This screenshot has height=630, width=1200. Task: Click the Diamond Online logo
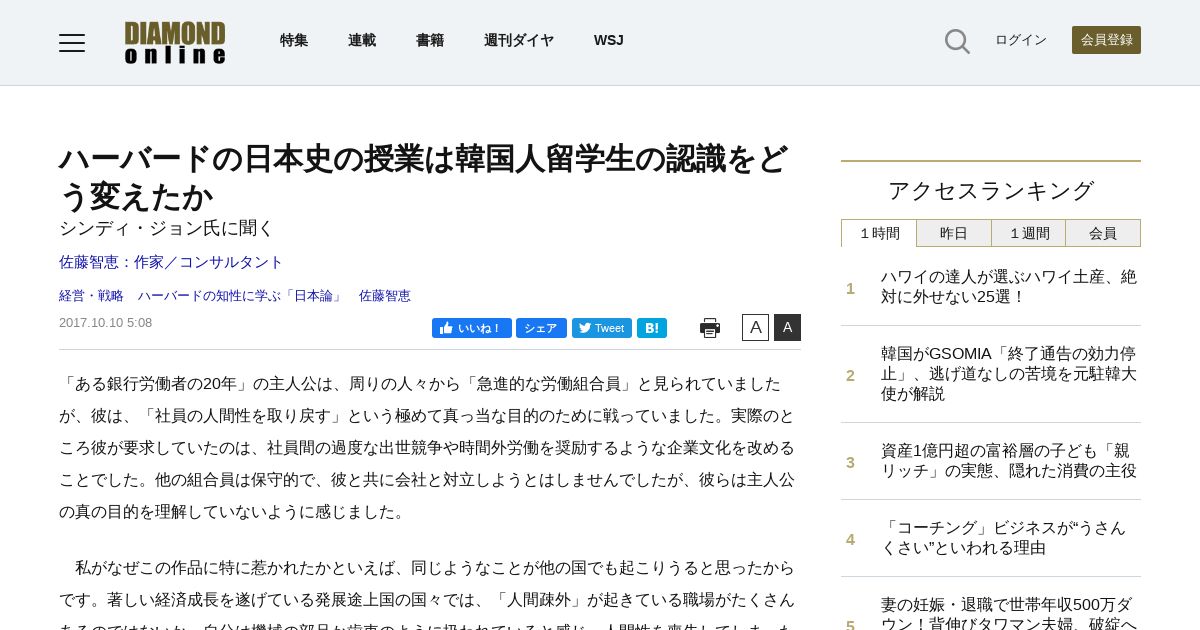pyautogui.click(x=175, y=43)
